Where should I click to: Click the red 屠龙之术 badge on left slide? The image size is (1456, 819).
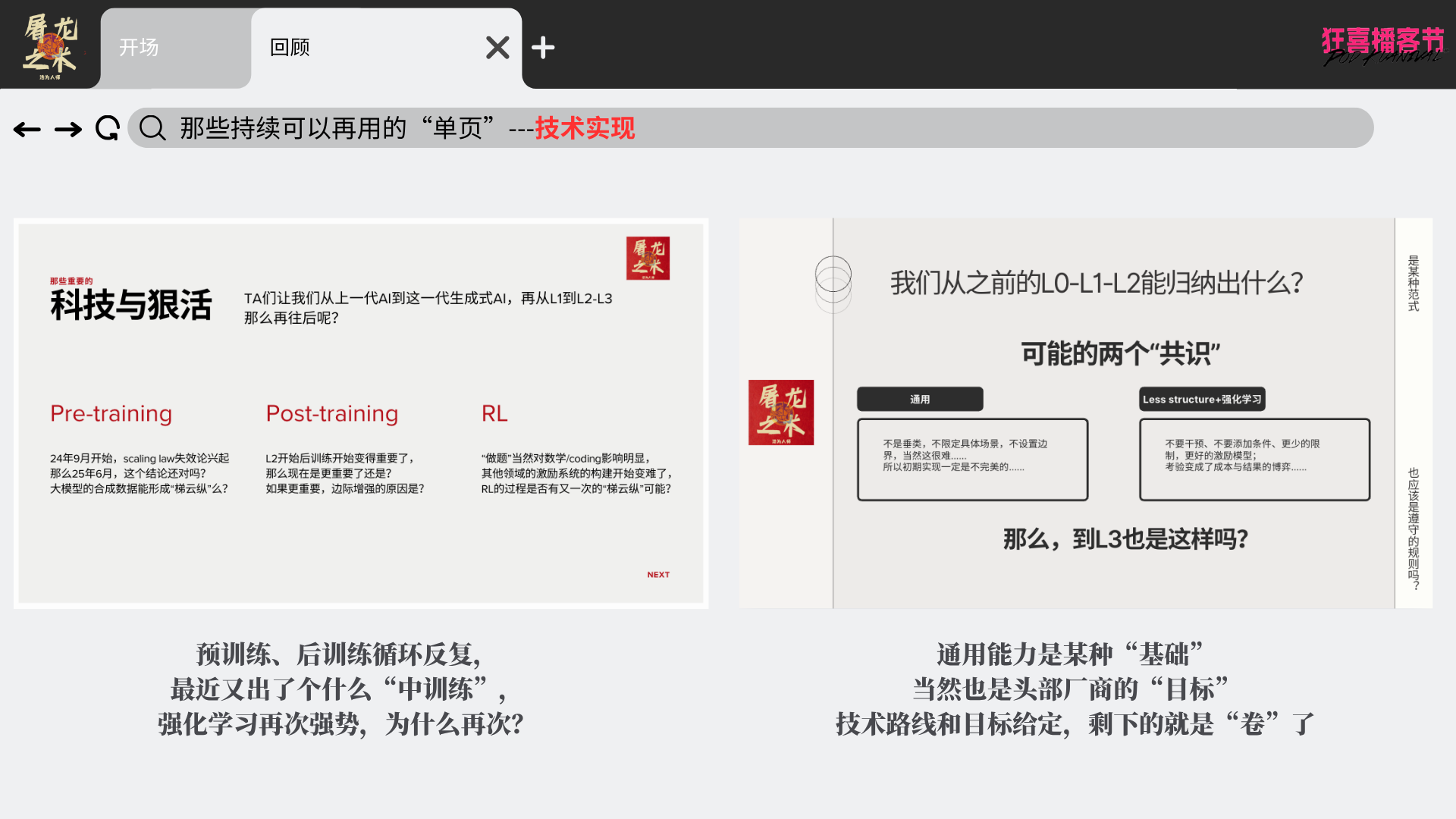click(x=648, y=259)
